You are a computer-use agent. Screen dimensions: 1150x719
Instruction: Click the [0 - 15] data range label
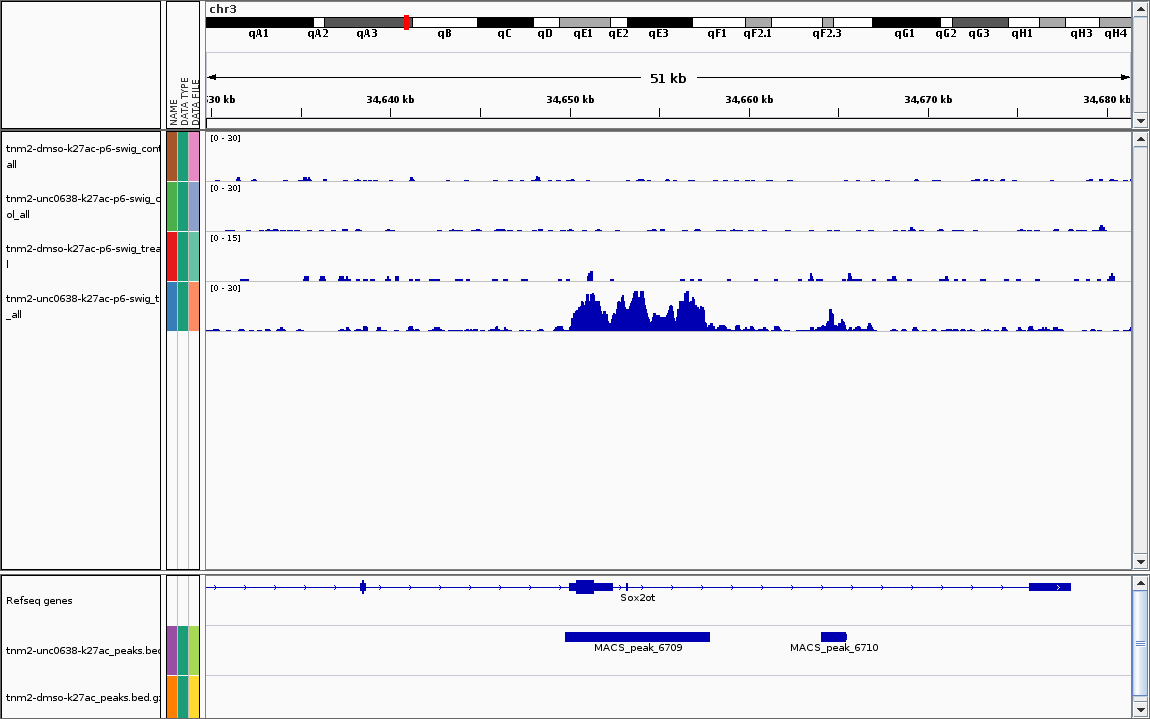click(225, 238)
